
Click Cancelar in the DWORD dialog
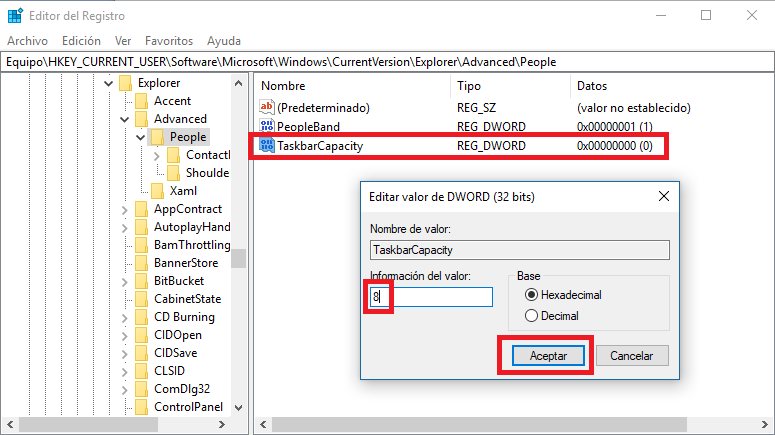(632, 355)
